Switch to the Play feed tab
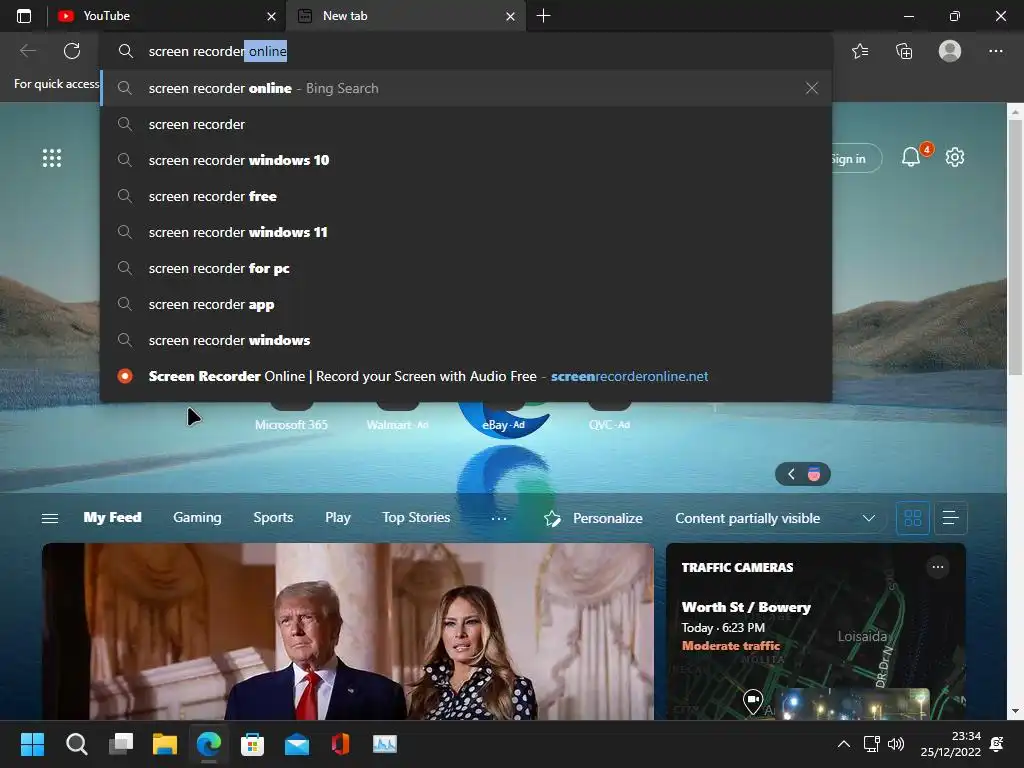This screenshot has width=1024, height=768. point(338,517)
